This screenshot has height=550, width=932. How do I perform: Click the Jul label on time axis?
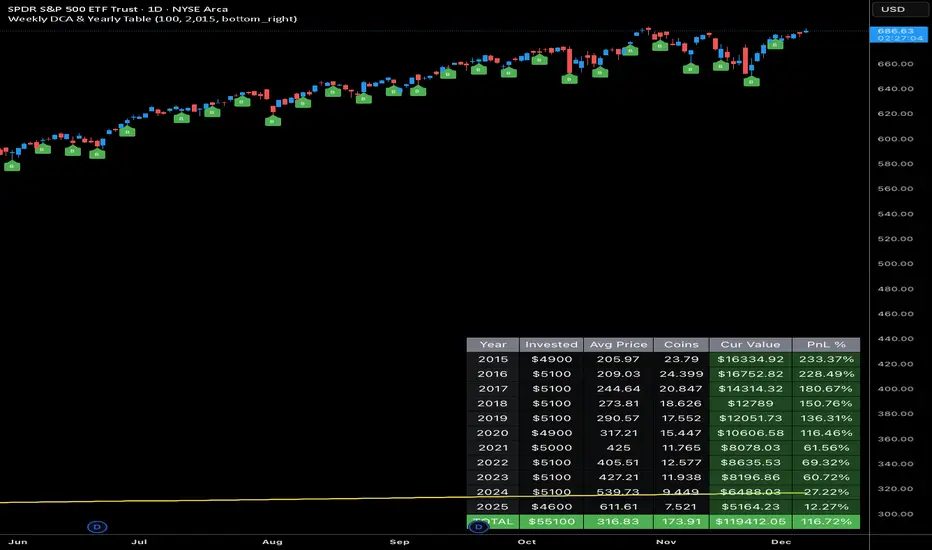(139, 541)
